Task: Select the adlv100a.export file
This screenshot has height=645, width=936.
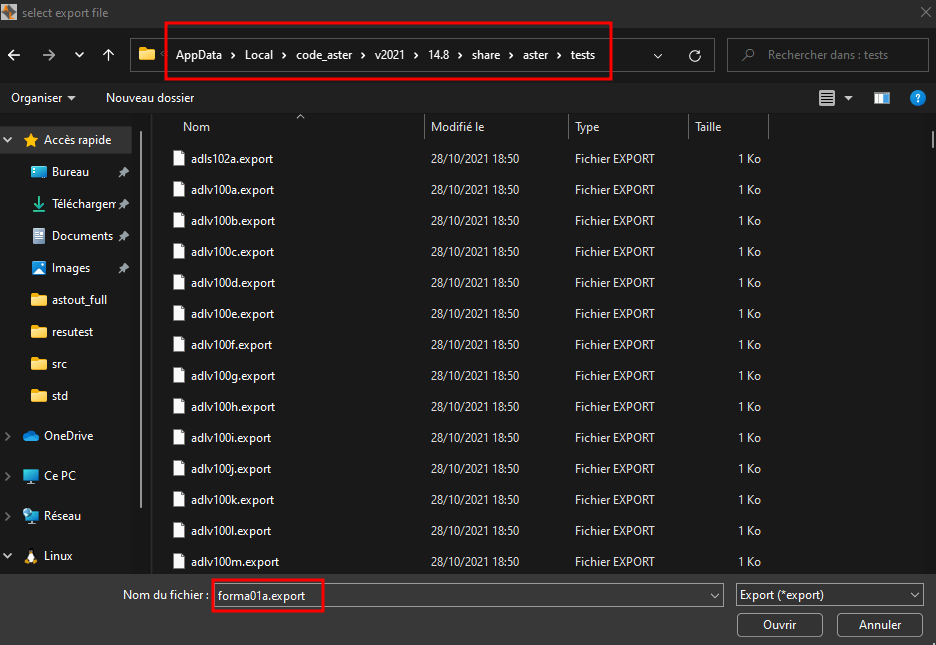Action: tap(232, 190)
